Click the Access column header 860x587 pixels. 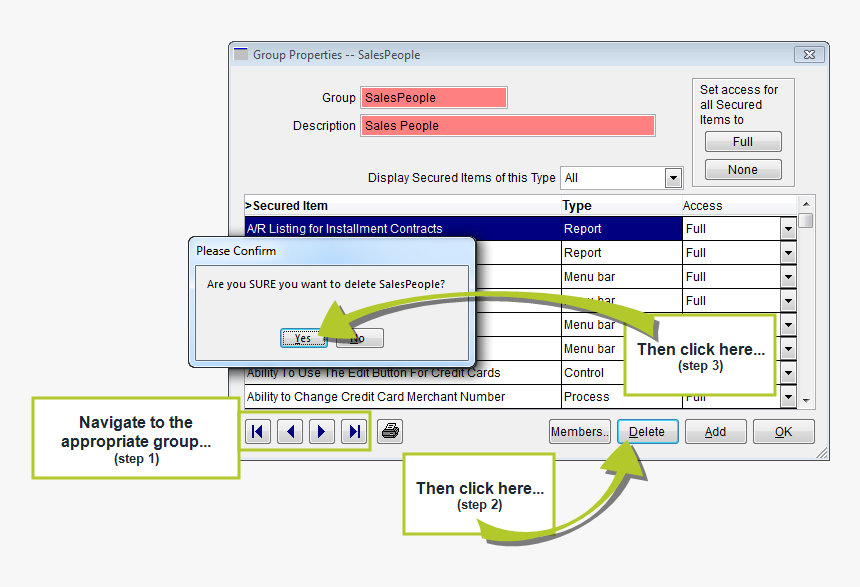point(739,206)
